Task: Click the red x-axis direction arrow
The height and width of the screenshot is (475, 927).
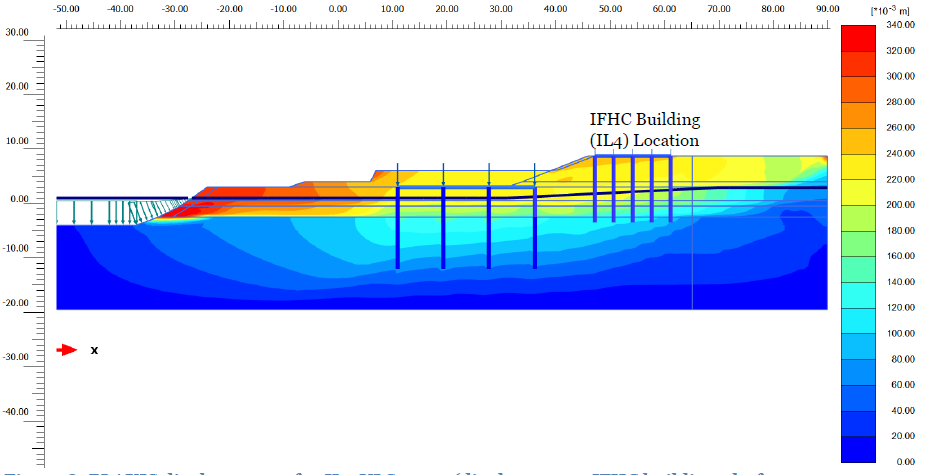Action: coord(66,350)
